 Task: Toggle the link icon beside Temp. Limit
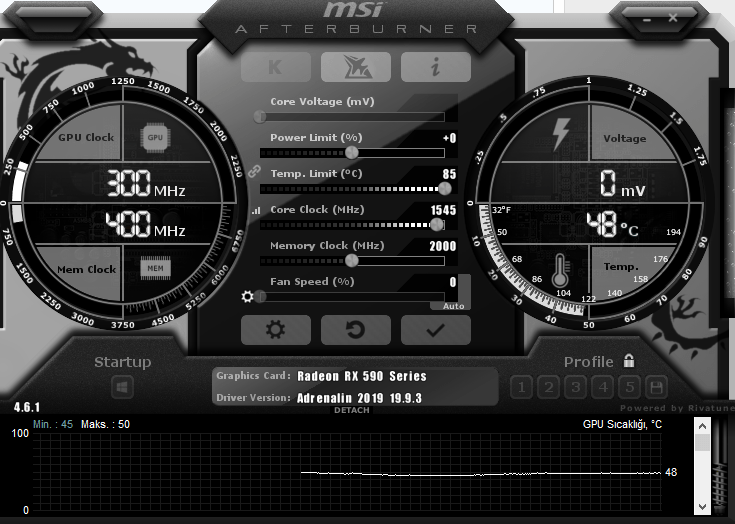coord(254,172)
